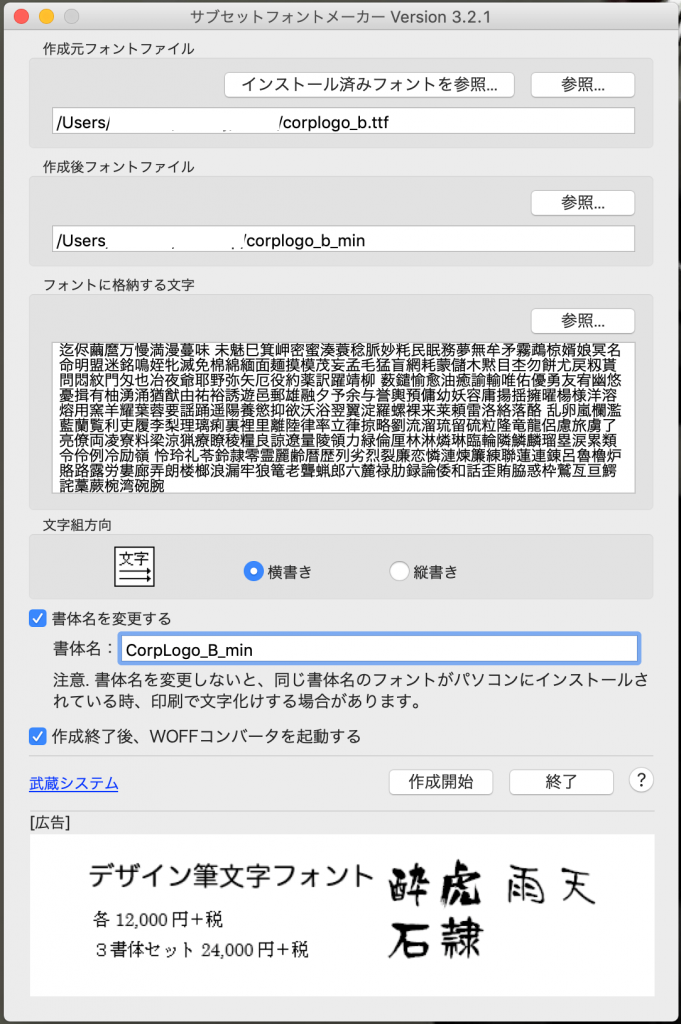Click the yellow minimize window button
Screen dimensions: 681x1024
tap(46, 17)
